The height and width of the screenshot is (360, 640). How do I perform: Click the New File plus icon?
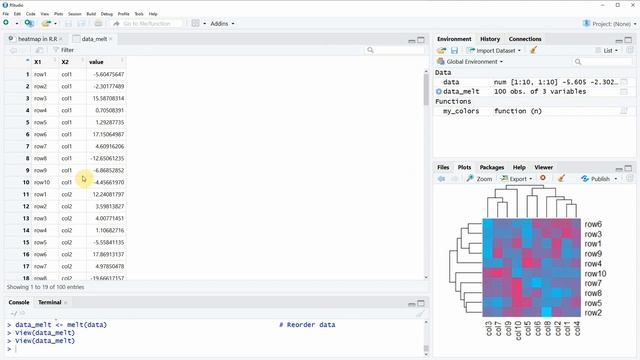tap(6, 23)
